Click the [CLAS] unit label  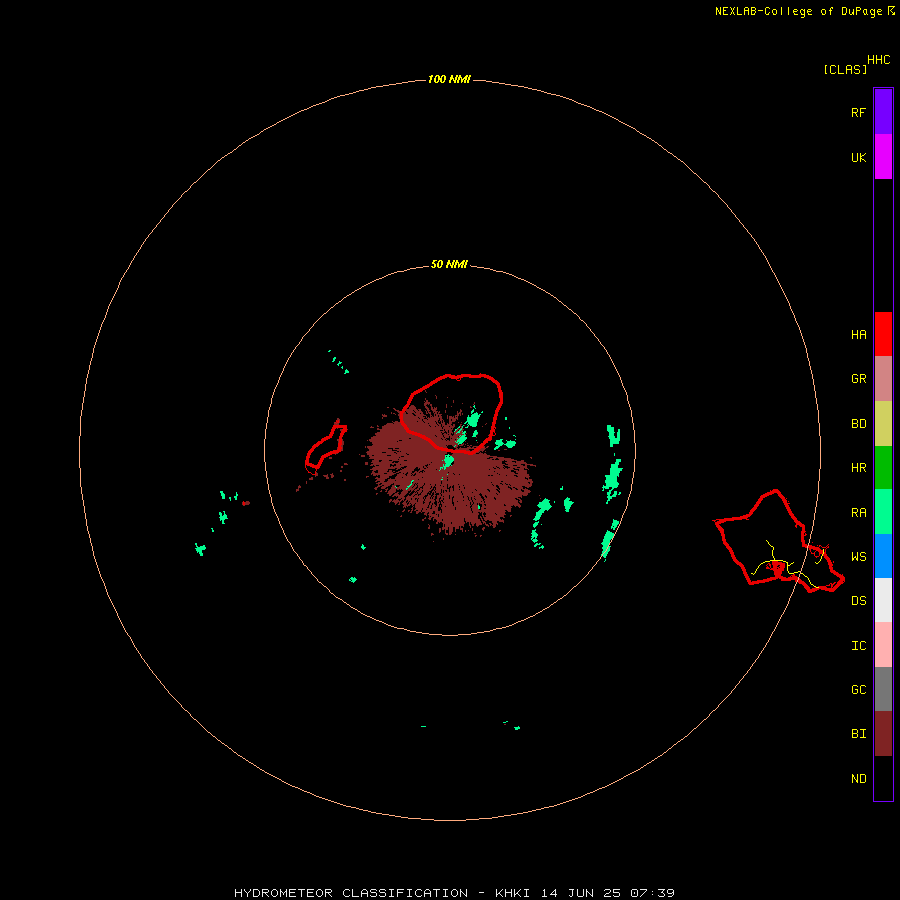(x=845, y=69)
